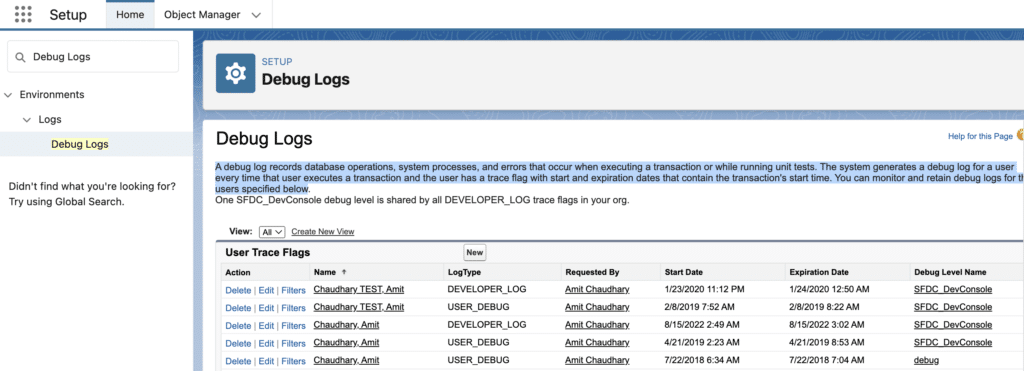Click the Debug Level Name column header
This screenshot has height=371, width=1024.
(x=950, y=272)
